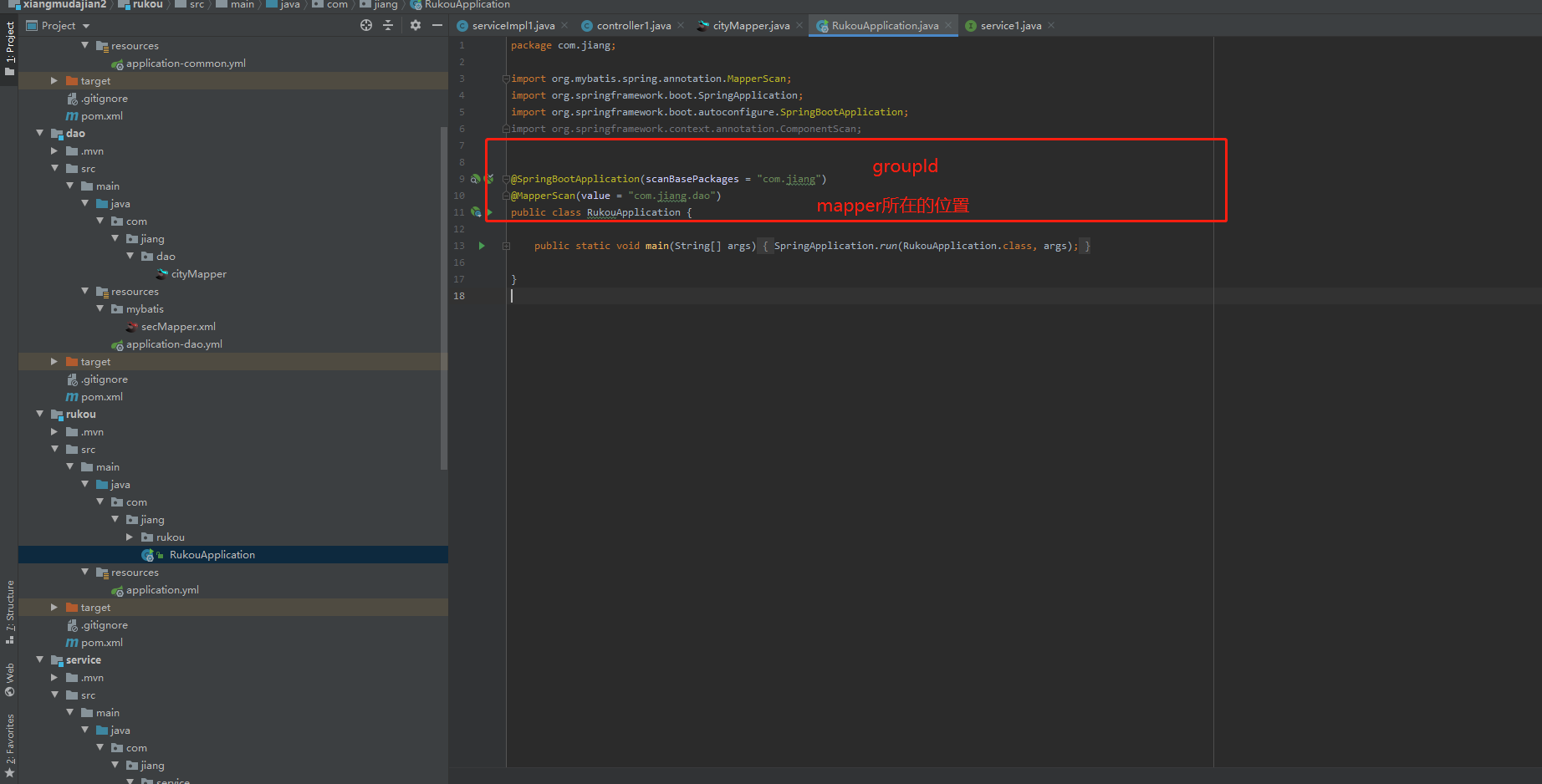Collapse the service module node
The height and width of the screenshot is (784, 1542).
[39, 659]
